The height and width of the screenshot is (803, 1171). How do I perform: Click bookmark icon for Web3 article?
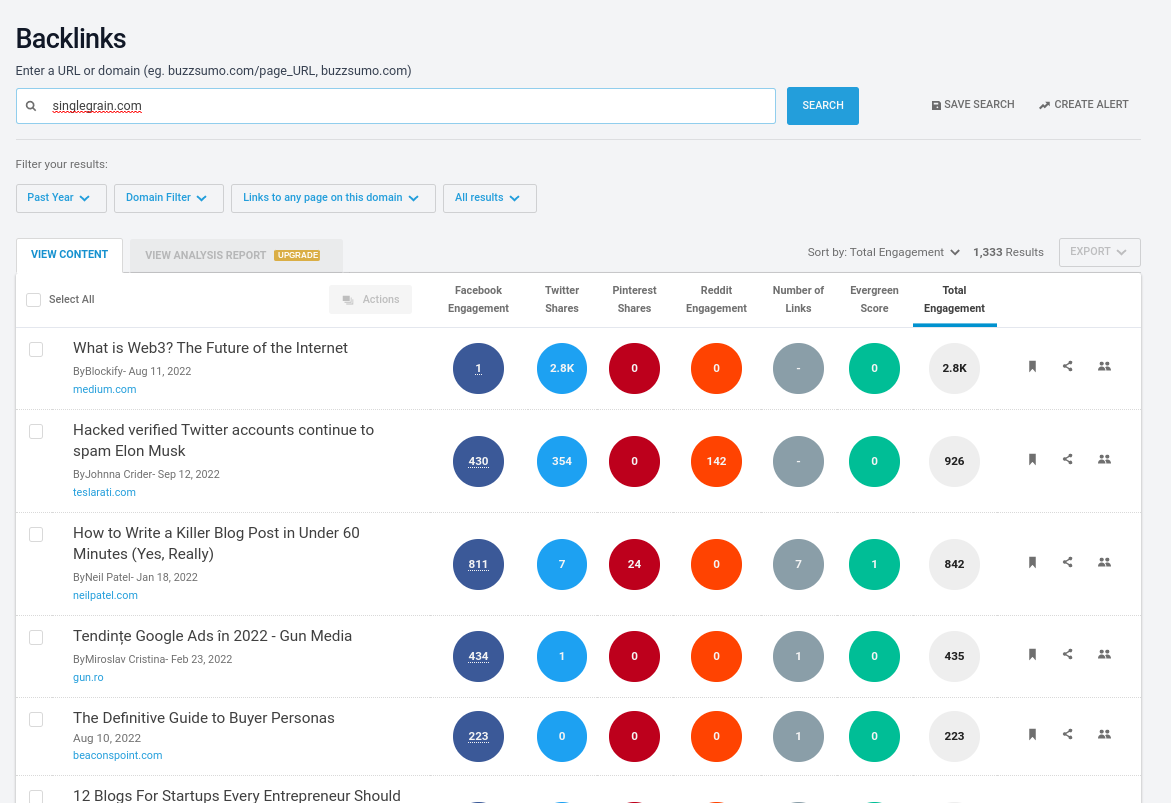tap(1032, 367)
